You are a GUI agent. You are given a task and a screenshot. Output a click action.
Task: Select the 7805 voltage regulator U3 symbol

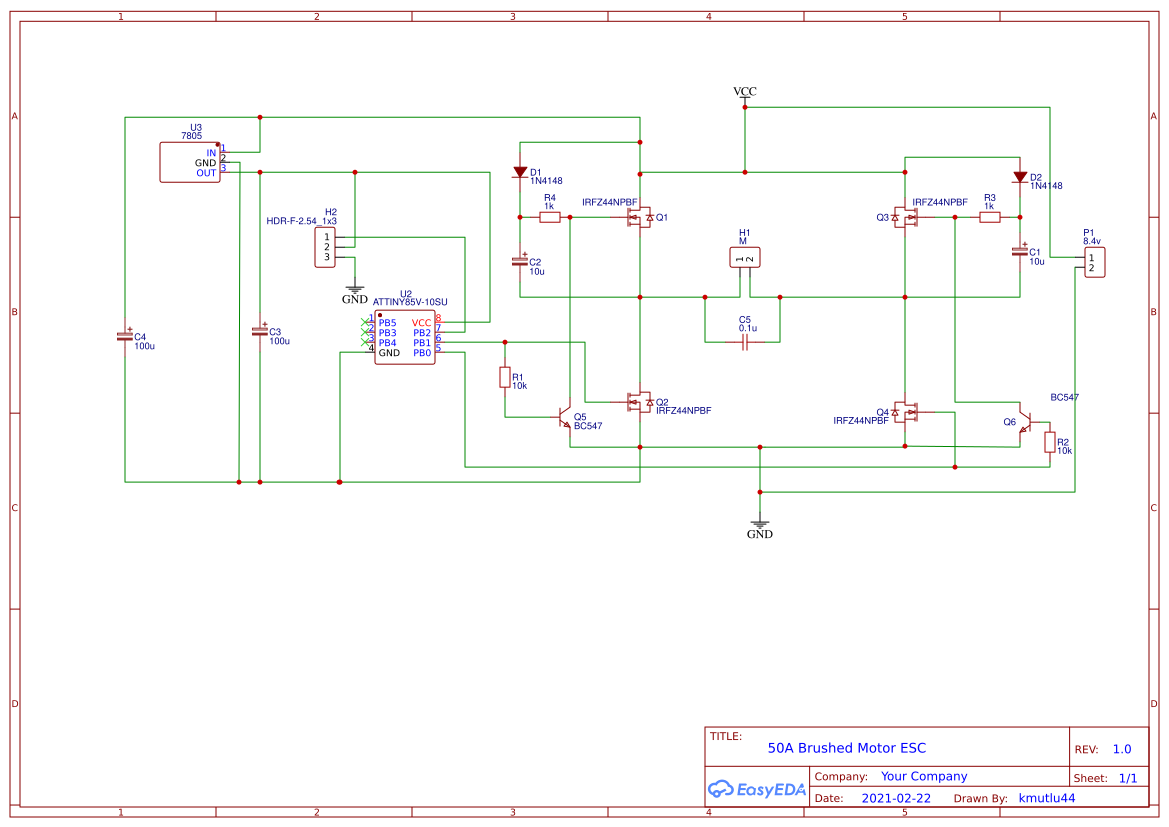click(190, 162)
